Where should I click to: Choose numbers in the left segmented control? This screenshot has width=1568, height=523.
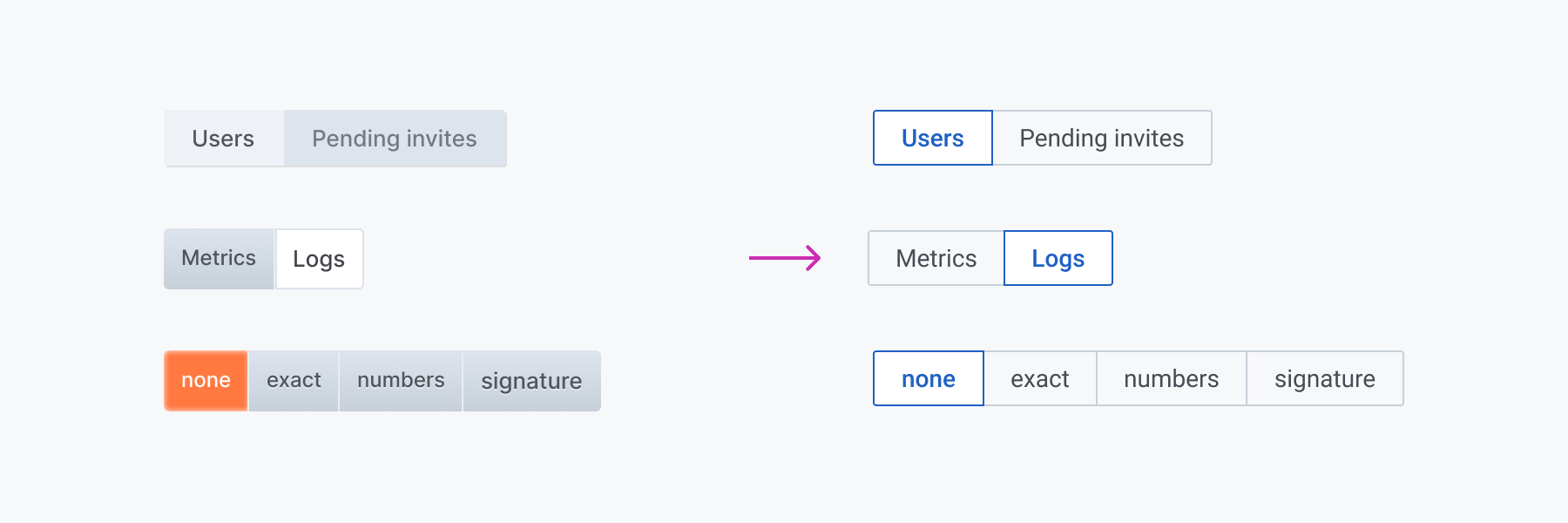pyautogui.click(x=401, y=380)
